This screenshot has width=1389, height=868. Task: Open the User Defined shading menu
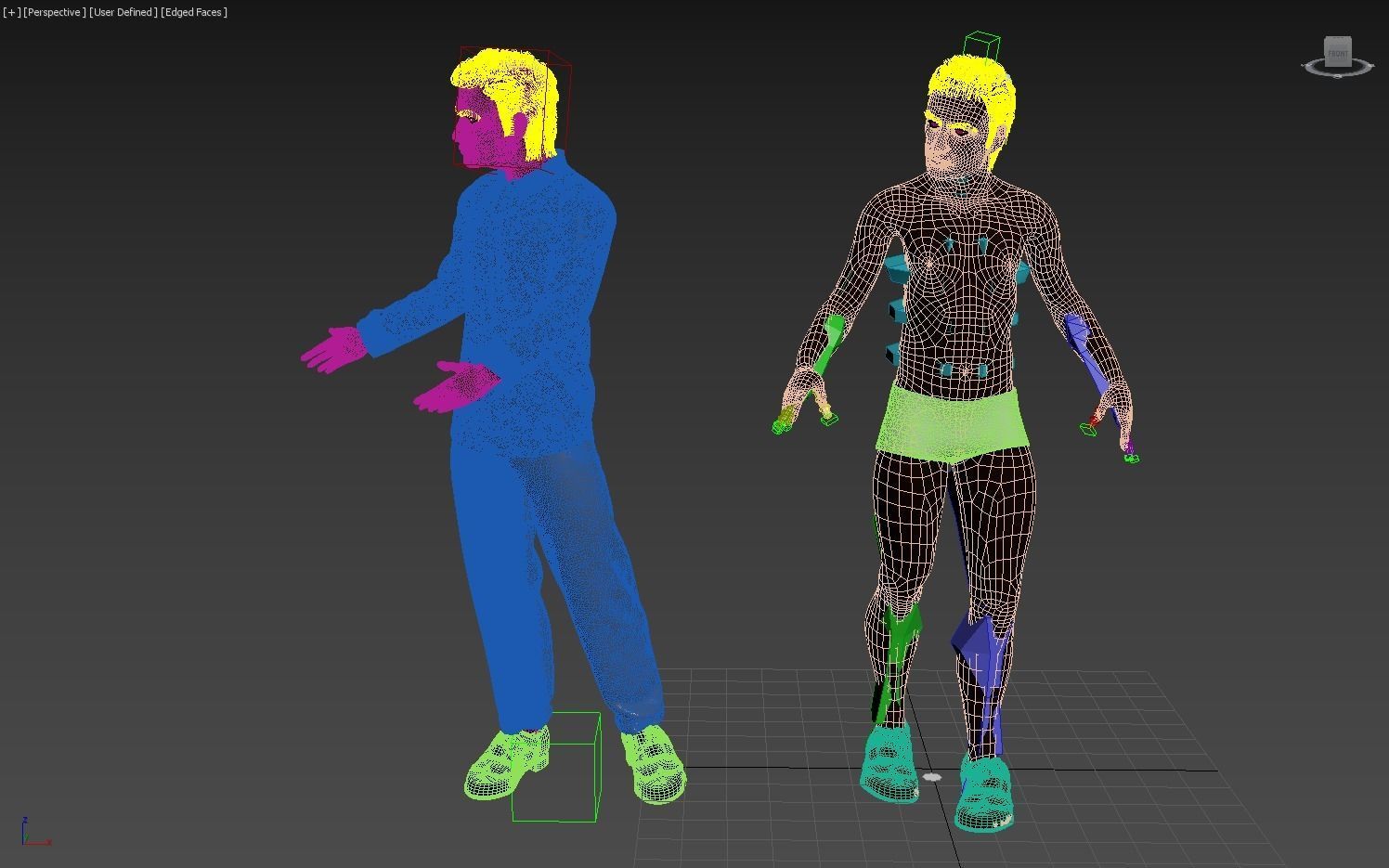(123, 12)
